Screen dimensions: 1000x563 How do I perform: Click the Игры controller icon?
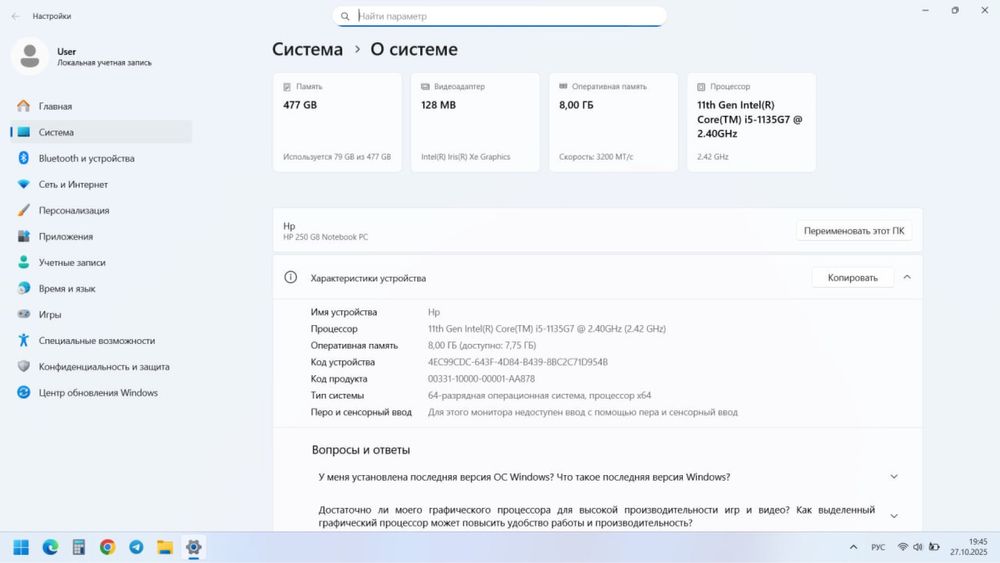[x=24, y=314]
